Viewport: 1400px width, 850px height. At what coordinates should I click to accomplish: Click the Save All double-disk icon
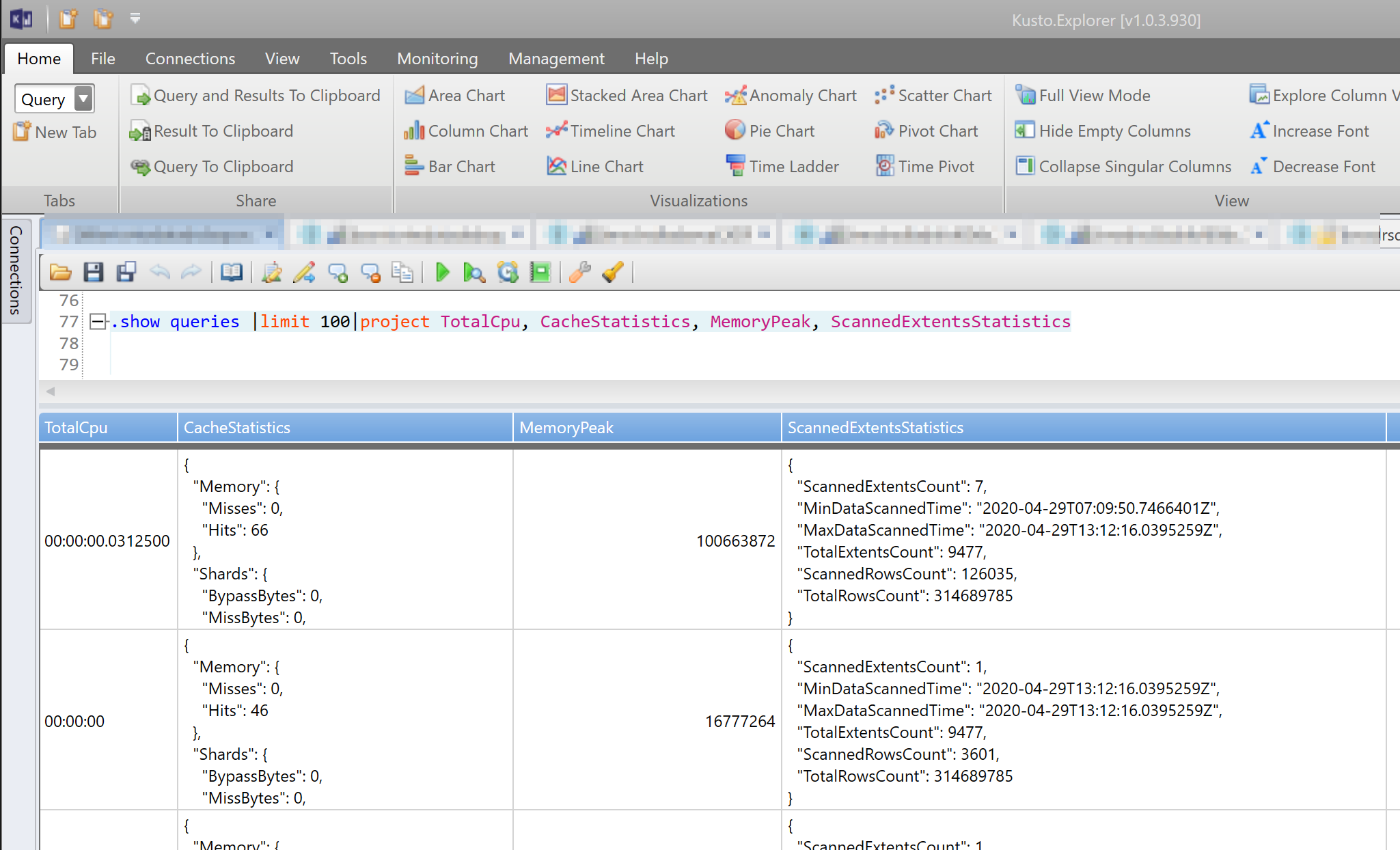[126, 273]
